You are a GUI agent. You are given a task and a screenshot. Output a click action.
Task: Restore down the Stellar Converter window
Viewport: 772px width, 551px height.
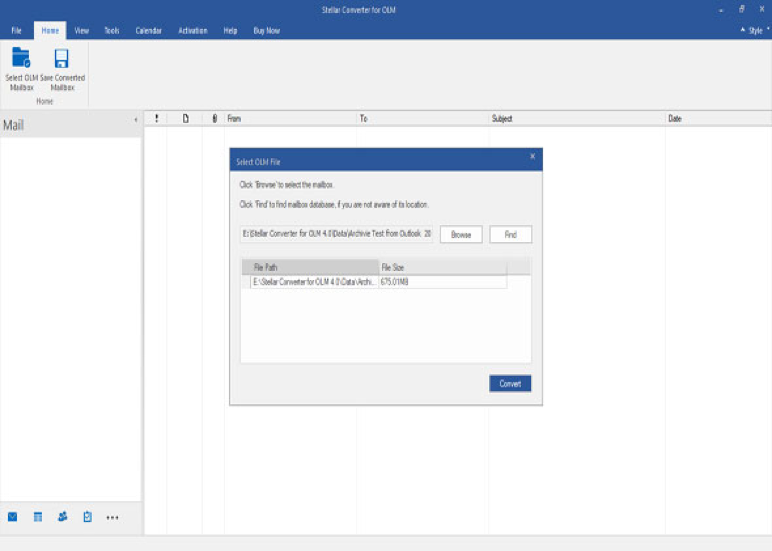[x=741, y=9]
